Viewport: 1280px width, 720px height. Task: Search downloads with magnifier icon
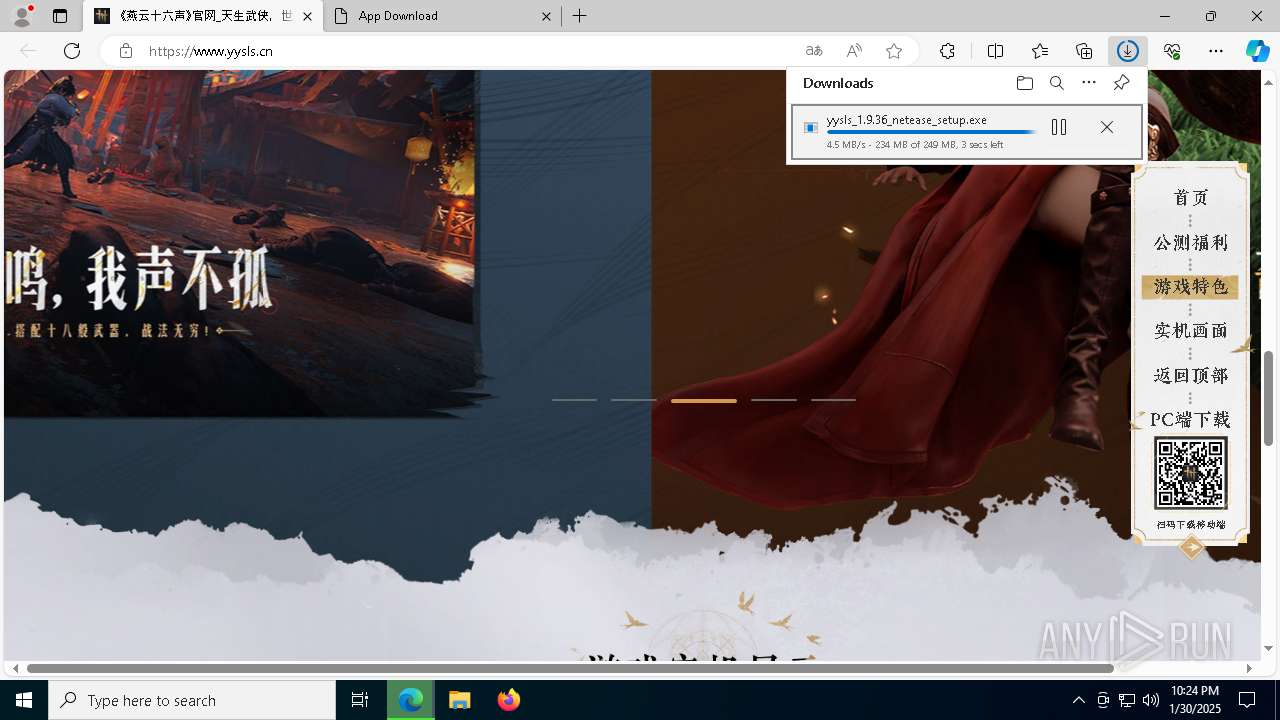(1057, 83)
